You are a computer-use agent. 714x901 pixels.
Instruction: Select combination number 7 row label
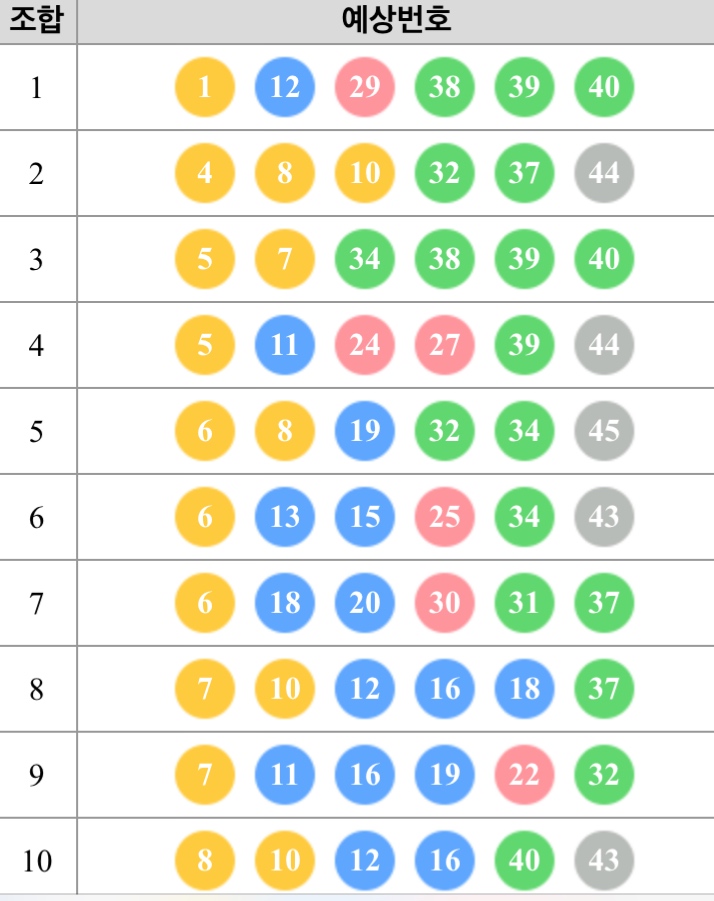click(x=37, y=603)
